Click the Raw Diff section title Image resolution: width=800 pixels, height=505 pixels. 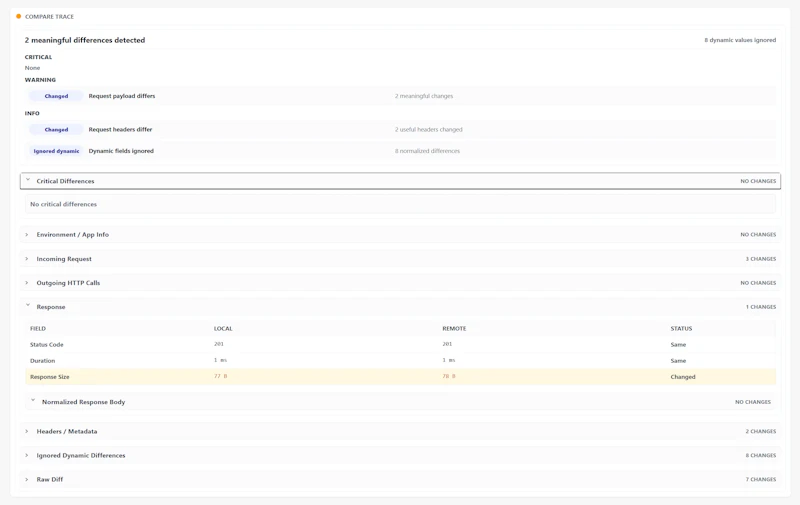tap(49, 479)
